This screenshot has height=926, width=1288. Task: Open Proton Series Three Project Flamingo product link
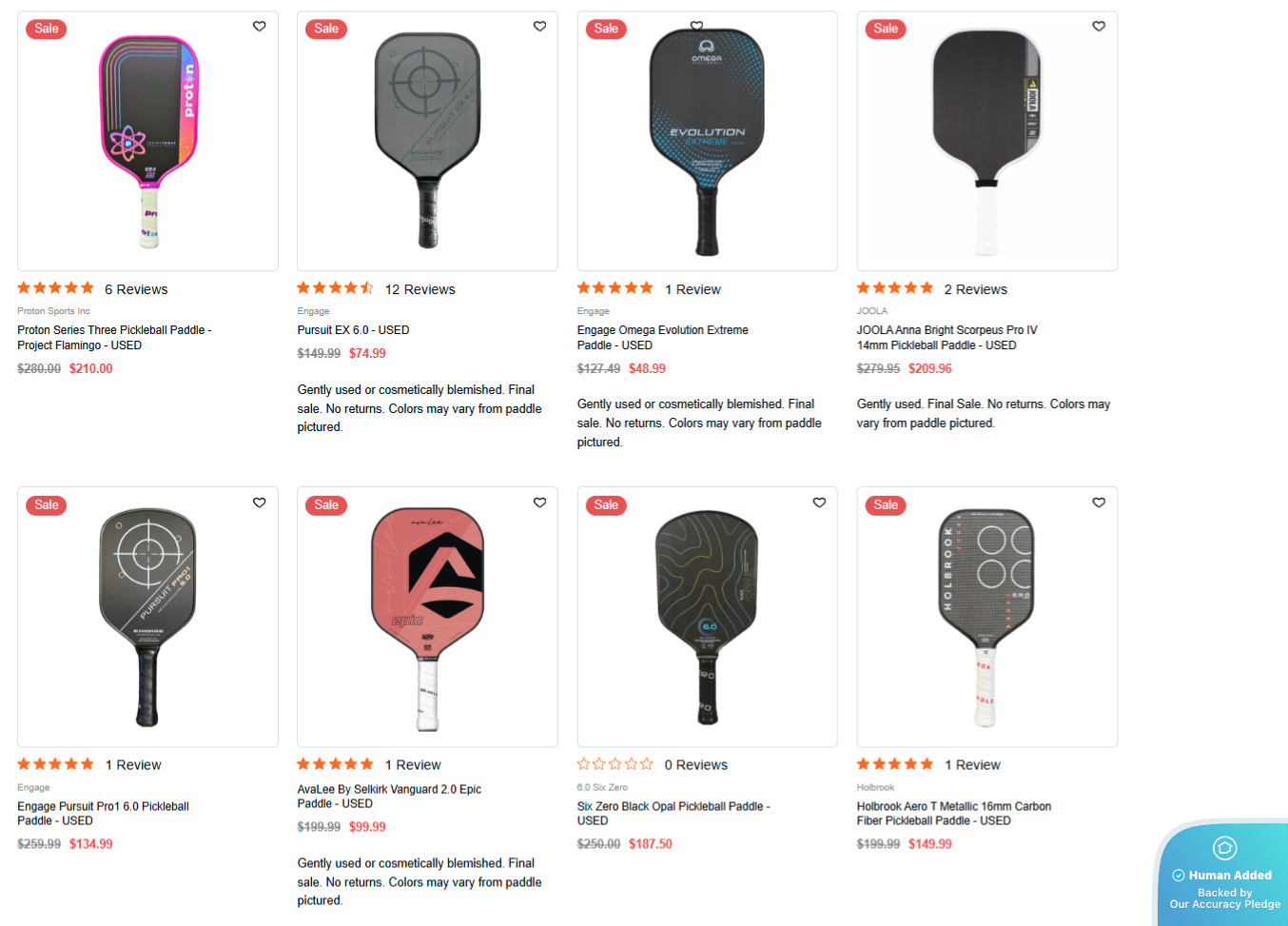click(114, 338)
